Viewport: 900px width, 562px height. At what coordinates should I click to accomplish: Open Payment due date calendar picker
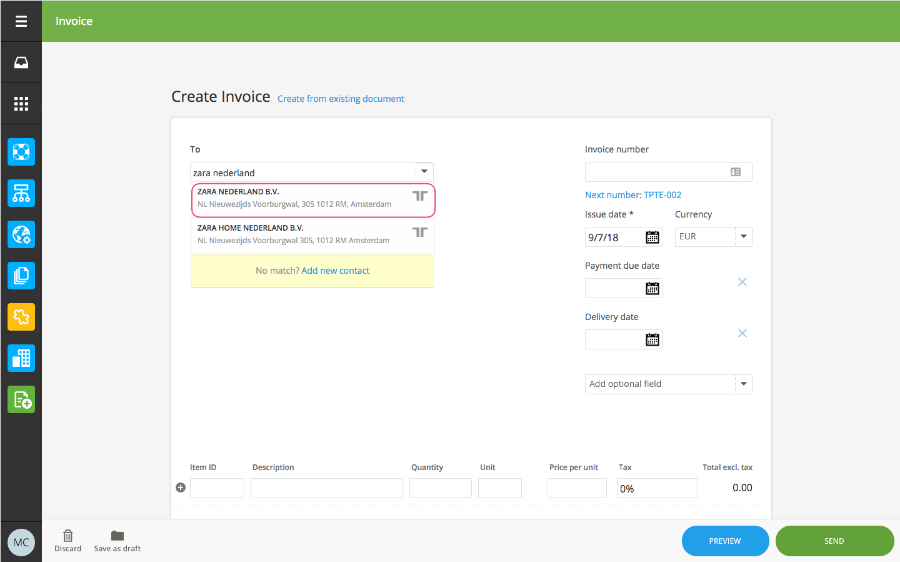[652, 288]
